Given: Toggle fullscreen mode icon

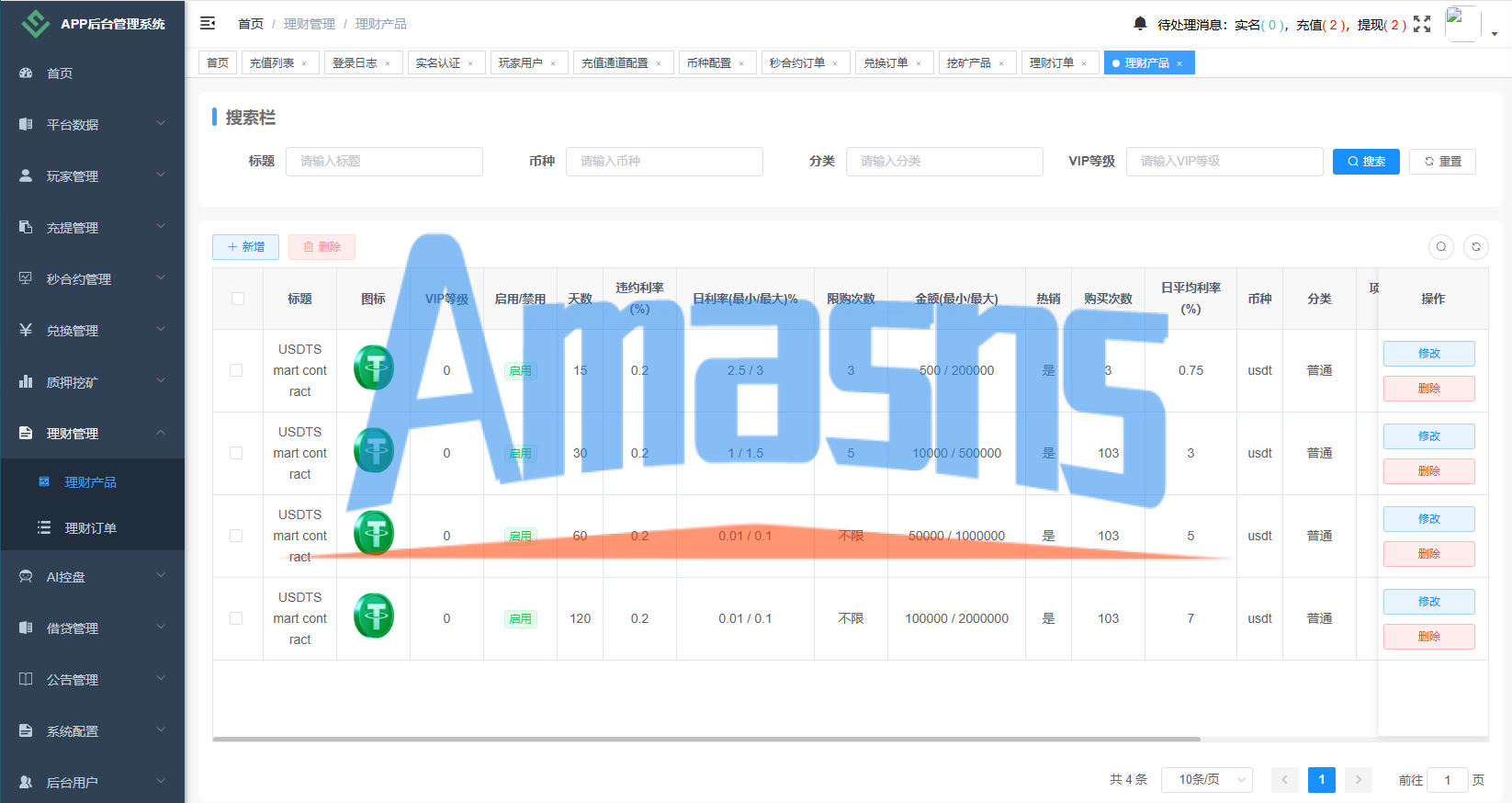Looking at the screenshot, I should 1422,24.
